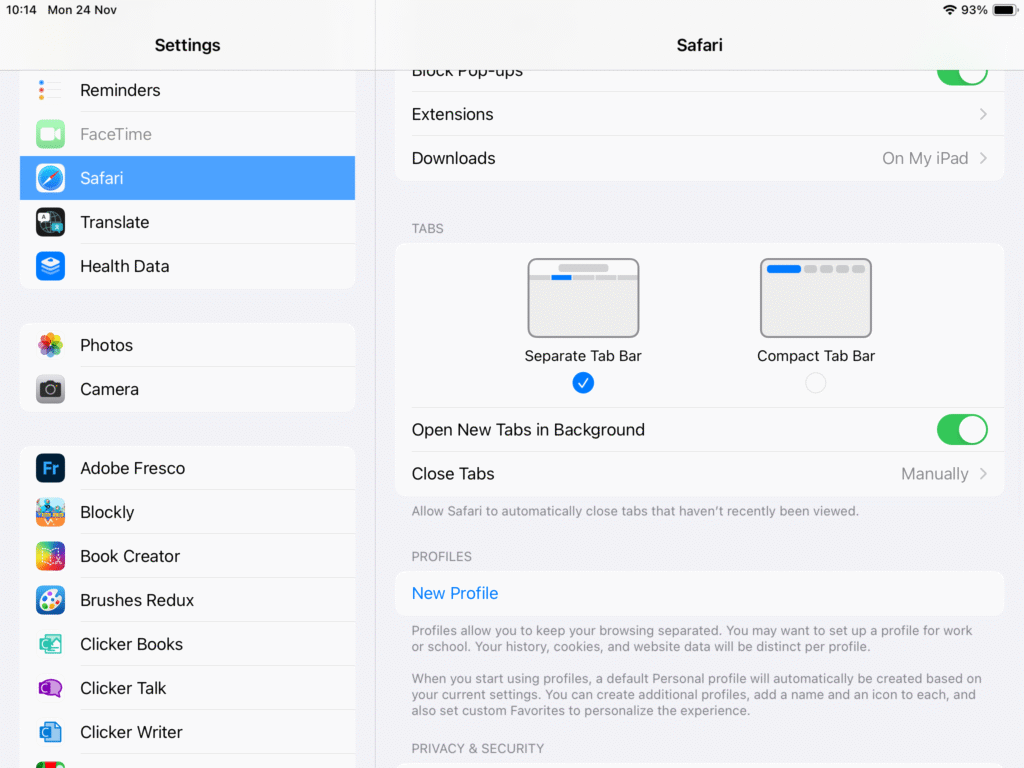Image resolution: width=1024 pixels, height=768 pixels.
Task: Select the Separate Tab Bar checkmark
Action: [x=583, y=382]
